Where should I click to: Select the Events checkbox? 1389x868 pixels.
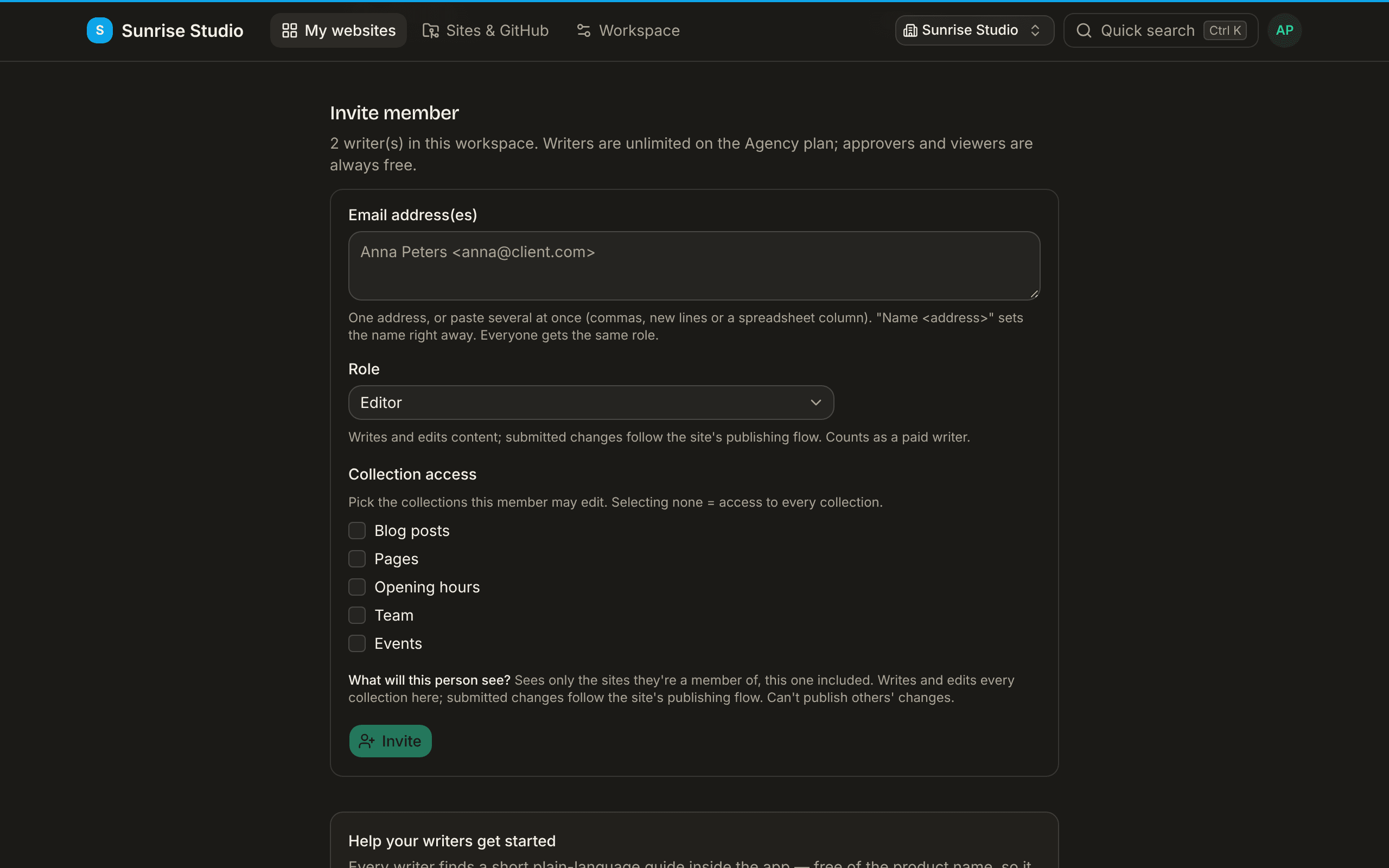point(357,643)
